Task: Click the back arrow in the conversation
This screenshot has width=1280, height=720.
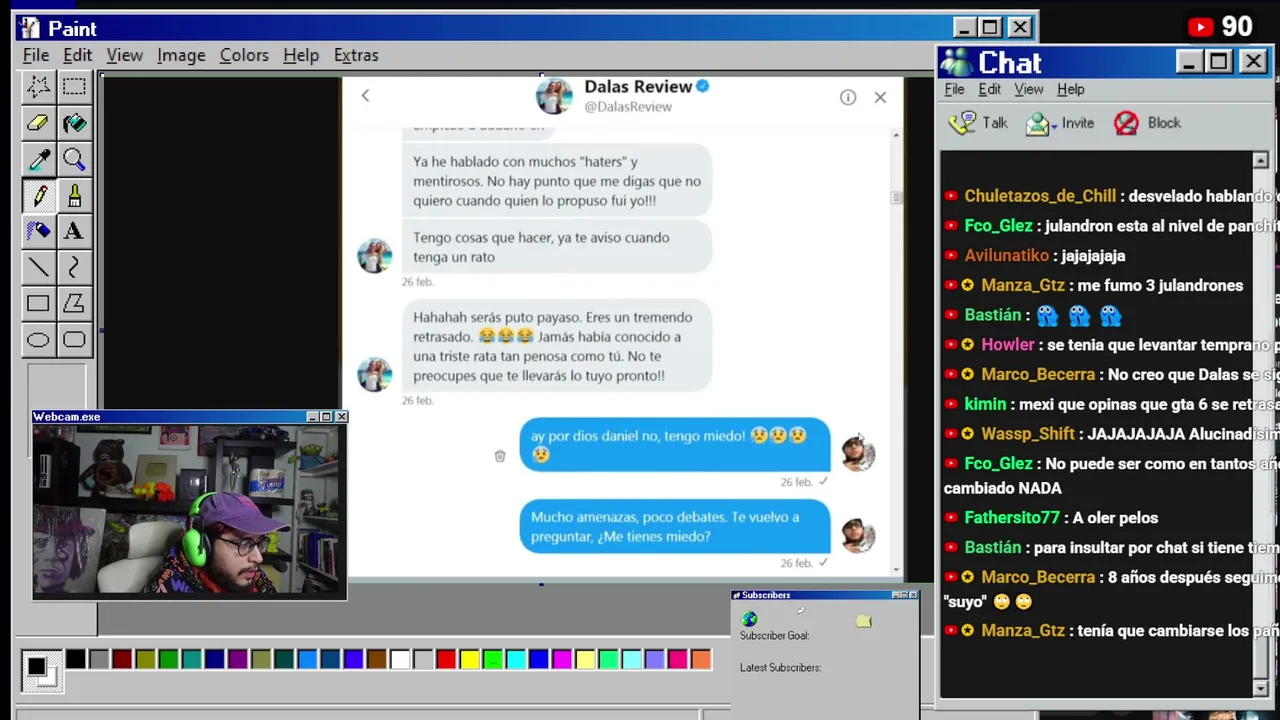Action: 365,96
